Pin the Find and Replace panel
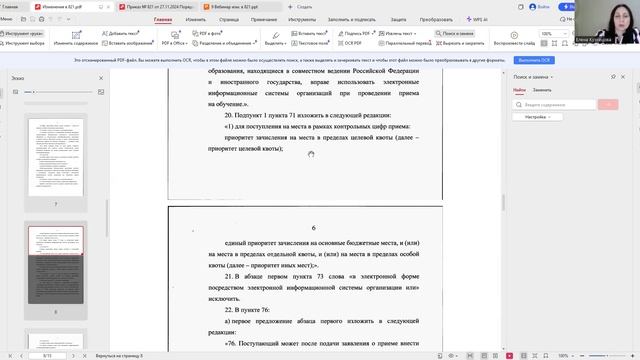Screen dimensions: 640x360 point(613,77)
